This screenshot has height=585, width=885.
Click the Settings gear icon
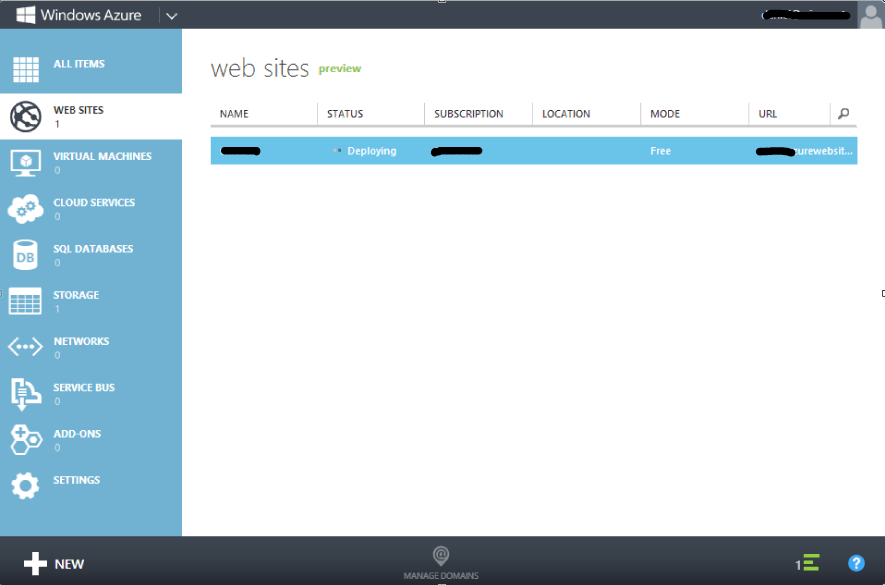pos(25,486)
